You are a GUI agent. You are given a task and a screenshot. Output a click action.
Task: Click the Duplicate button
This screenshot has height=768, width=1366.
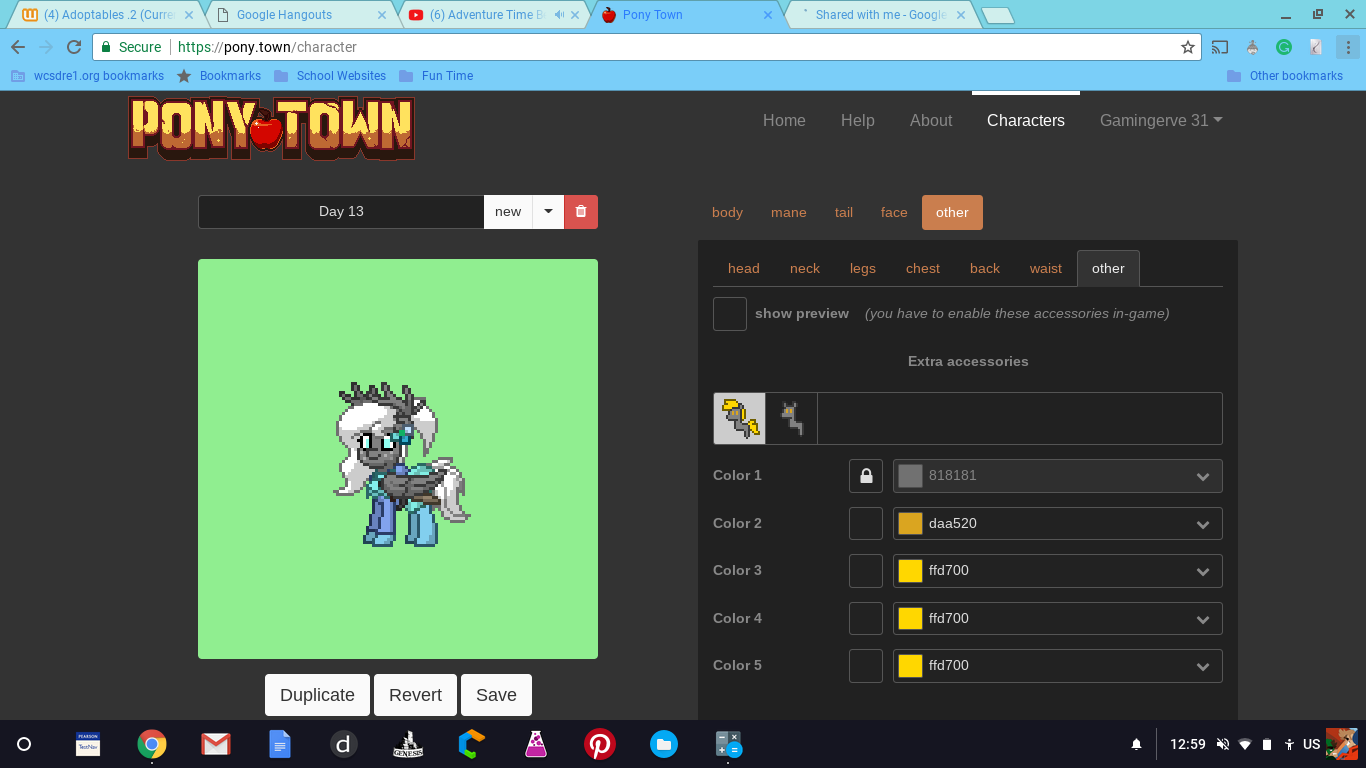317,695
